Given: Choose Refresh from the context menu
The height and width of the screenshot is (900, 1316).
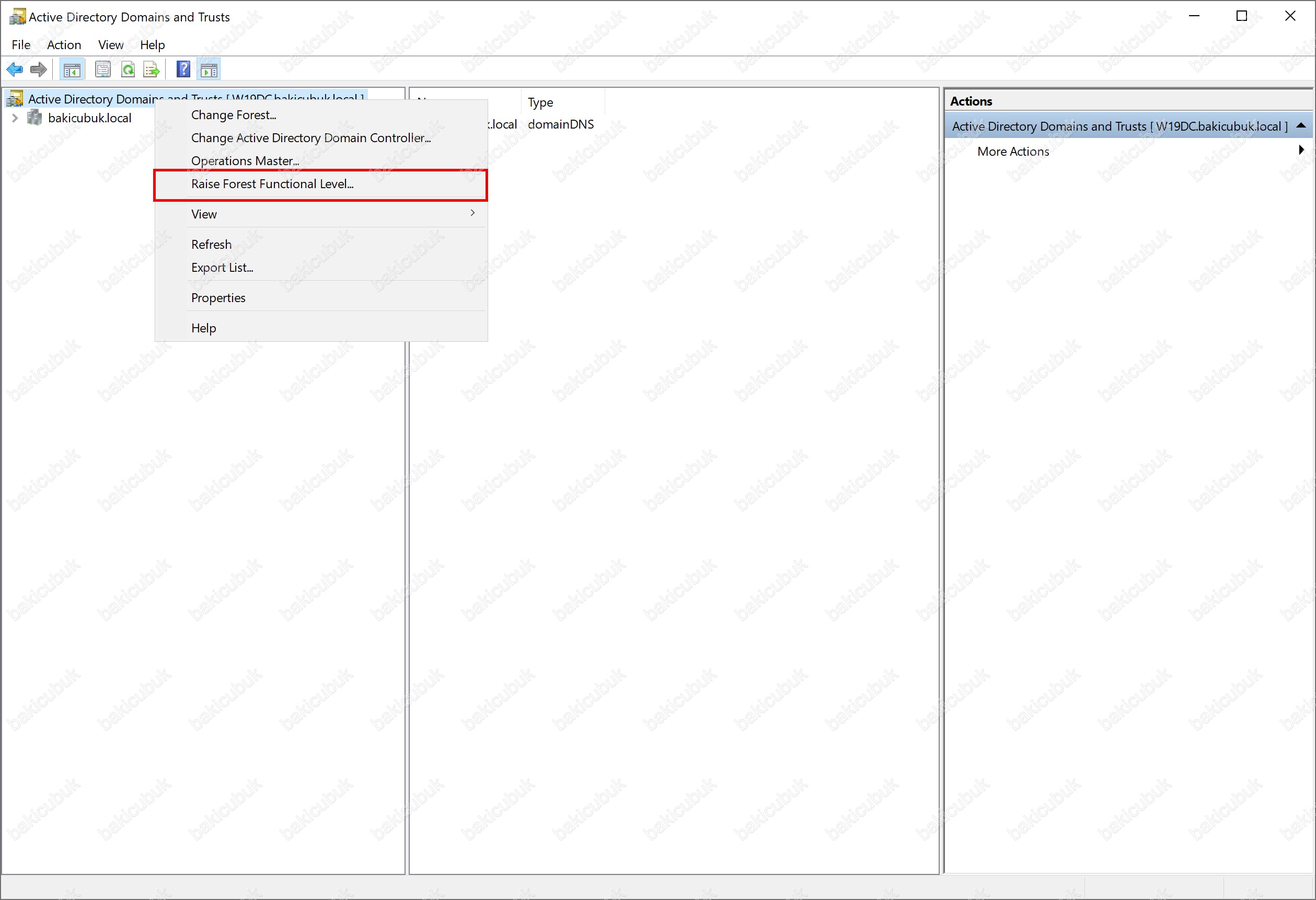Looking at the screenshot, I should click(321, 245).
